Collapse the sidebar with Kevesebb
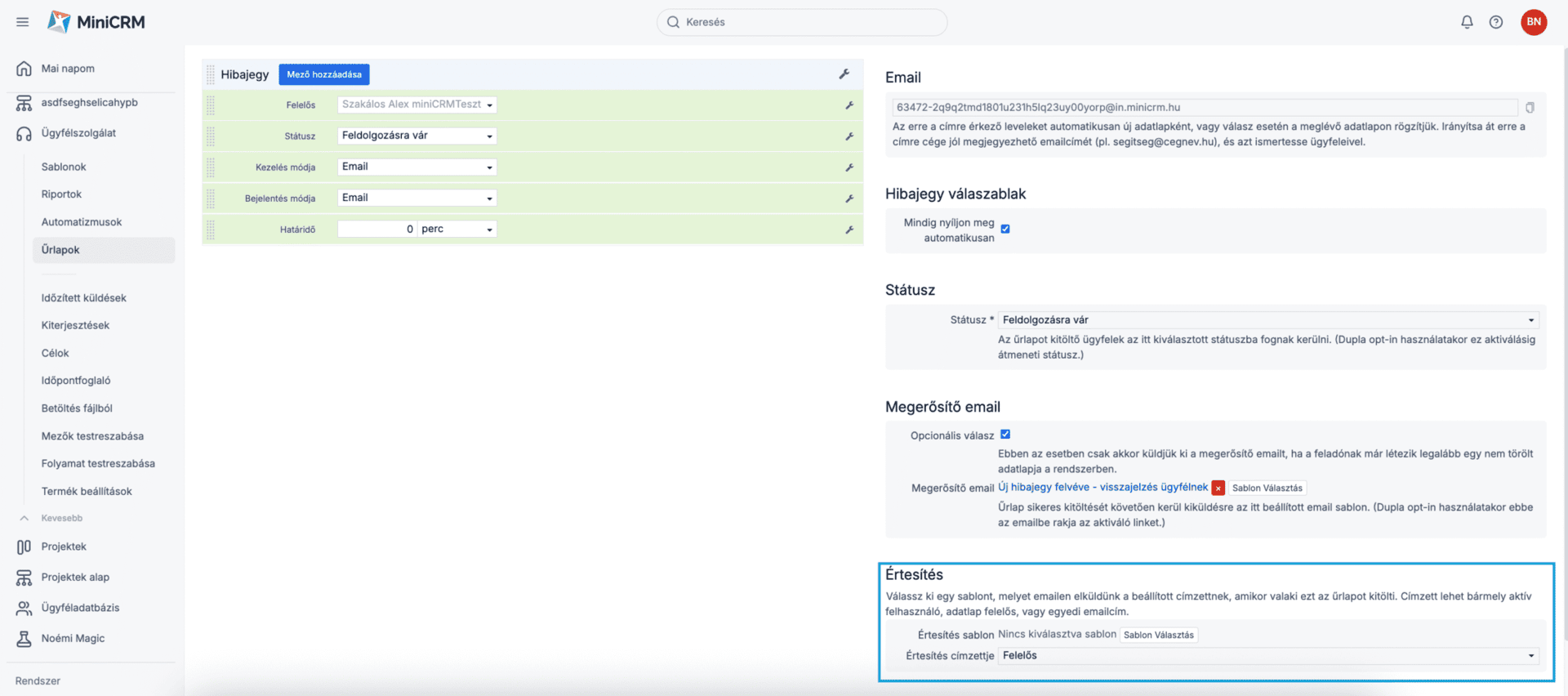The width and height of the screenshot is (1568, 696). coord(61,518)
